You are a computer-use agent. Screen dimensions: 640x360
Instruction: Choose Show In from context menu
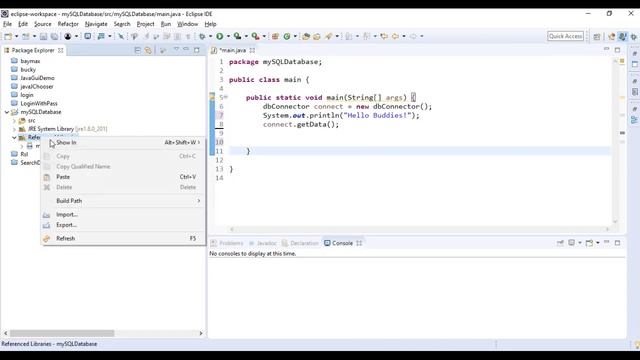(123, 142)
